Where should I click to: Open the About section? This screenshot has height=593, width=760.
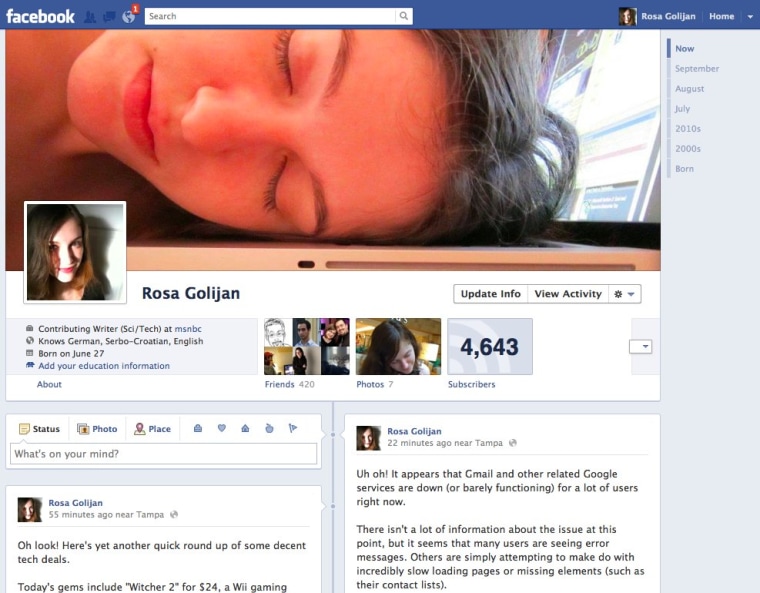49,384
